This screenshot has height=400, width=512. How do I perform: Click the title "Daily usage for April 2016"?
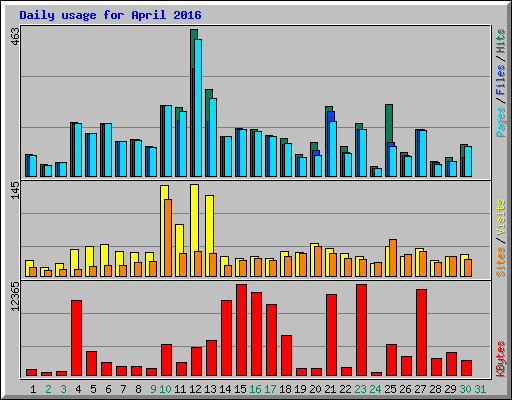point(110,15)
